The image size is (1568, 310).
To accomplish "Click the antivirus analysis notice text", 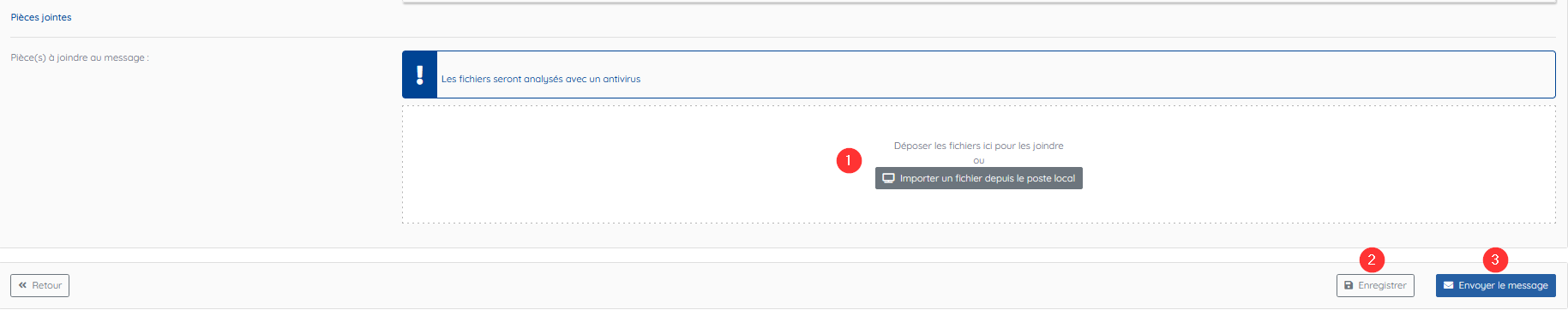I will 541,79.
